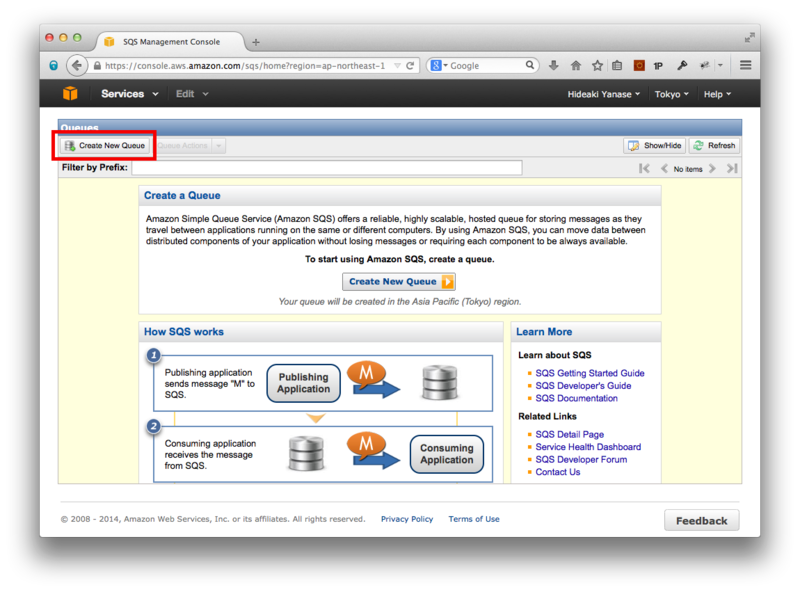Select the SQS Management Console tab

(x=171, y=42)
